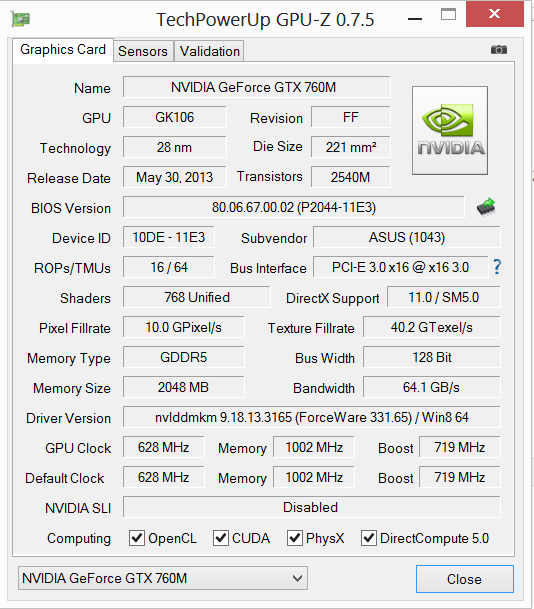
Task: Switch to the Sensors tab
Action: coord(143,51)
